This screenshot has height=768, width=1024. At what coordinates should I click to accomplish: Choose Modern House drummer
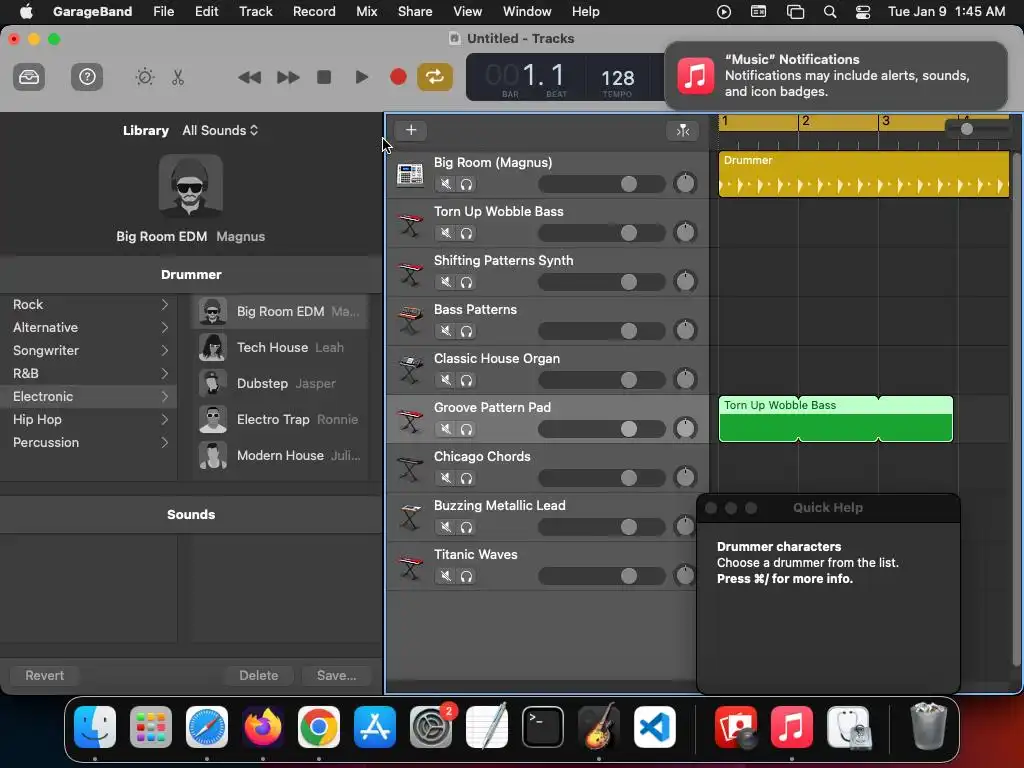pos(280,455)
